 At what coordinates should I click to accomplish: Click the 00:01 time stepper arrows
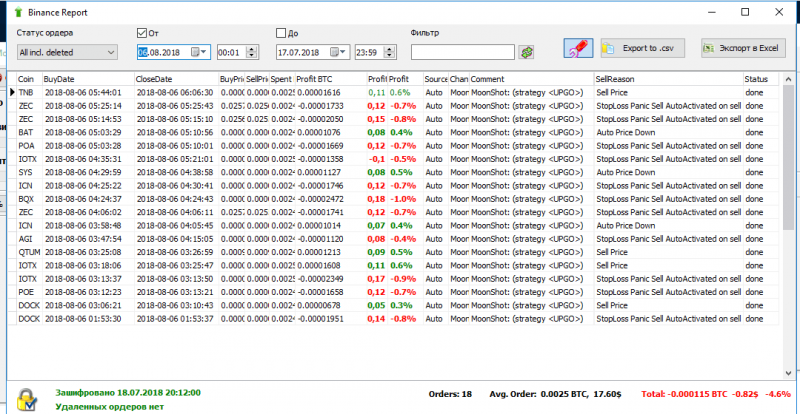coord(252,52)
